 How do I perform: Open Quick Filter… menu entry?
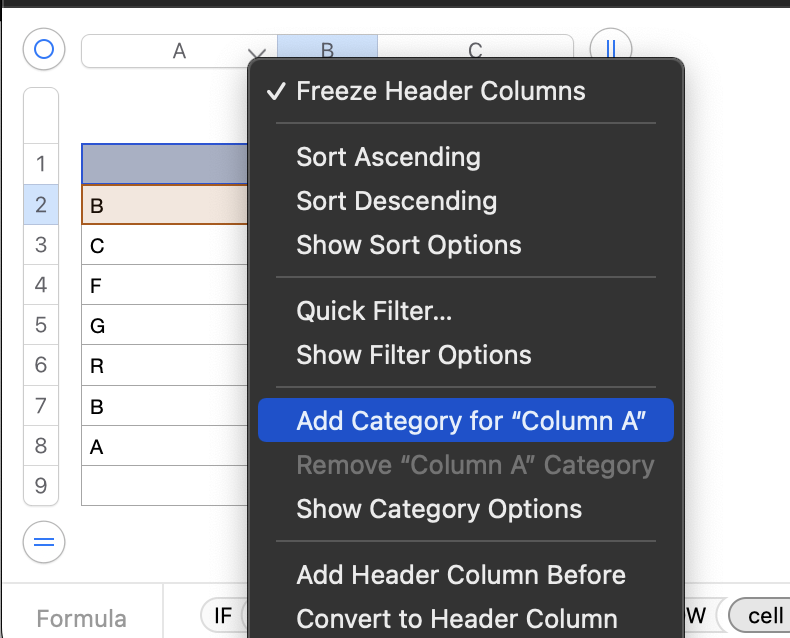tap(374, 311)
